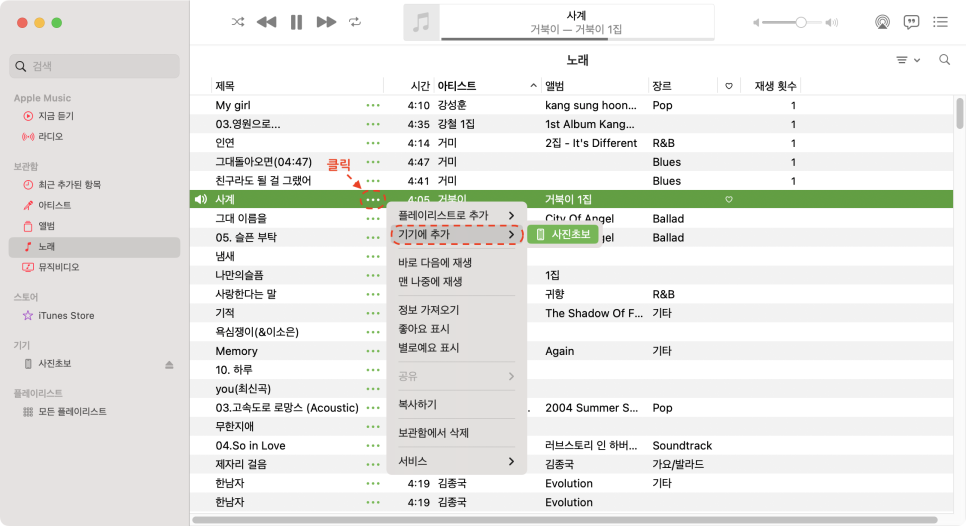Focus the 검색 search field in sidebar
966x526 pixels.
click(x=94, y=66)
